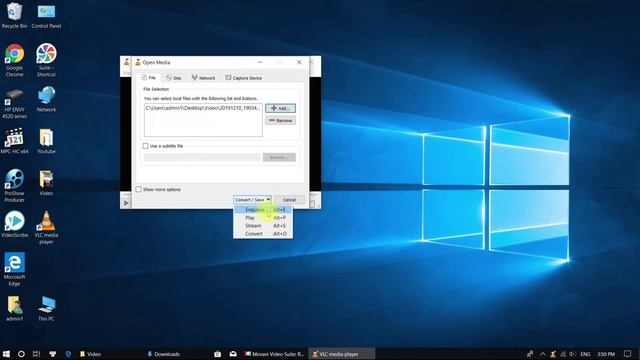Select the ProShow Producer desktop icon
This screenshot has height=360, width=640.
tap(14, 186)
